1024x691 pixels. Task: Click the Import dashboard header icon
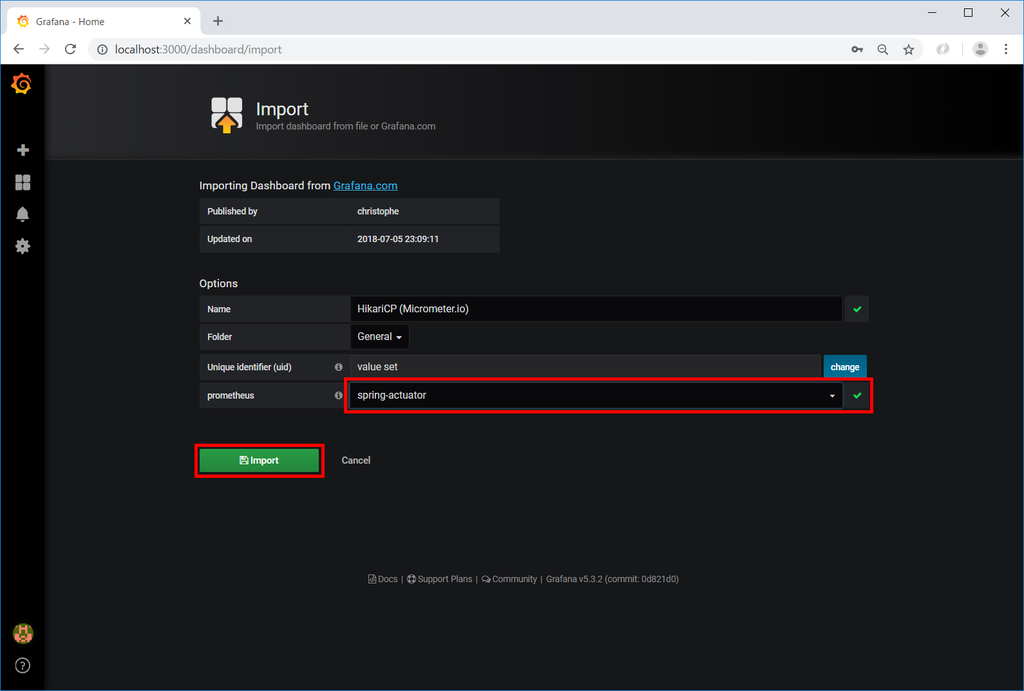pos(227,115)
